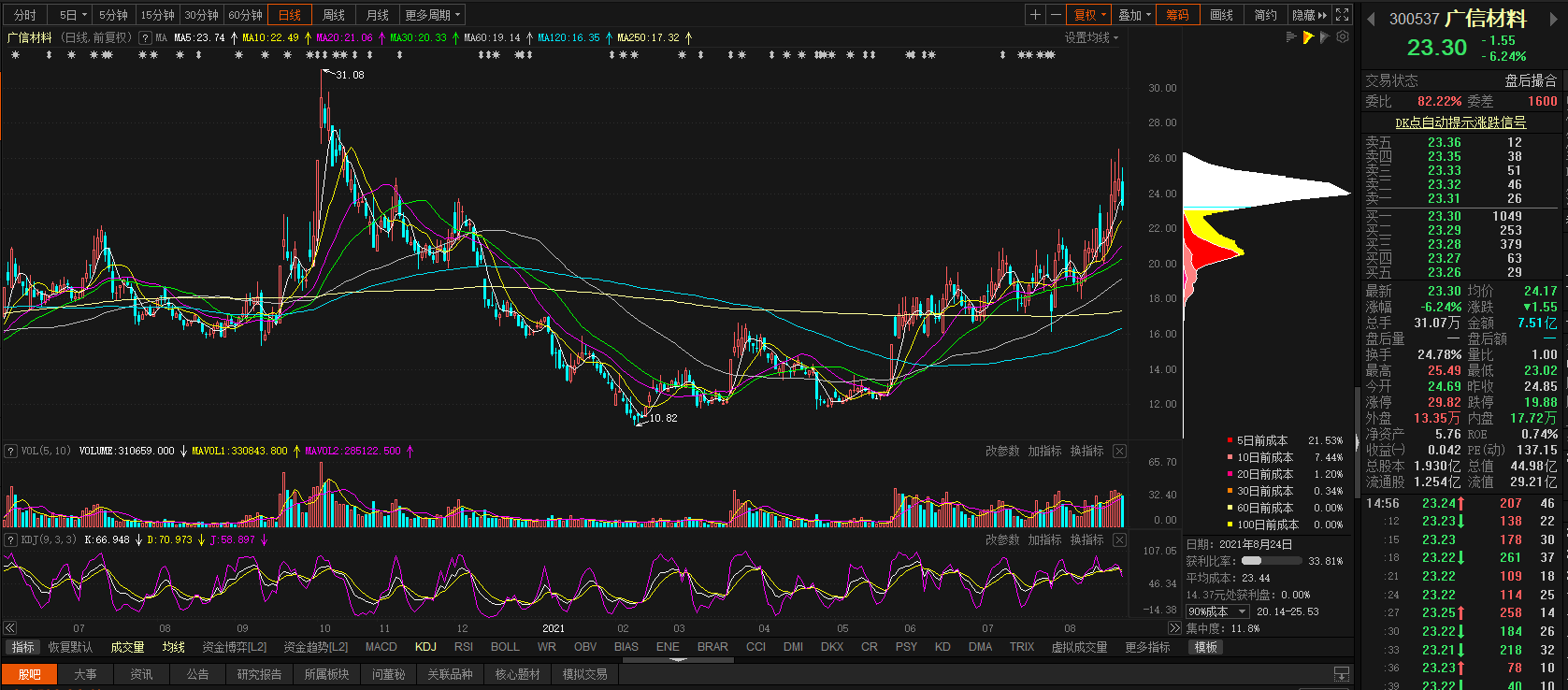Image resolution: width=1568 pixels, height=690 pixels.
Task: Open 复权 adjustment dropdown
Action: (1090, 15)
